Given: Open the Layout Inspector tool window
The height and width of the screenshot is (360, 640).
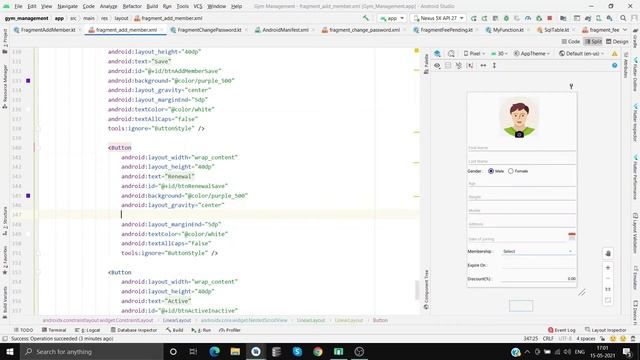Looking at the screenshot, I should coord(605,330).
